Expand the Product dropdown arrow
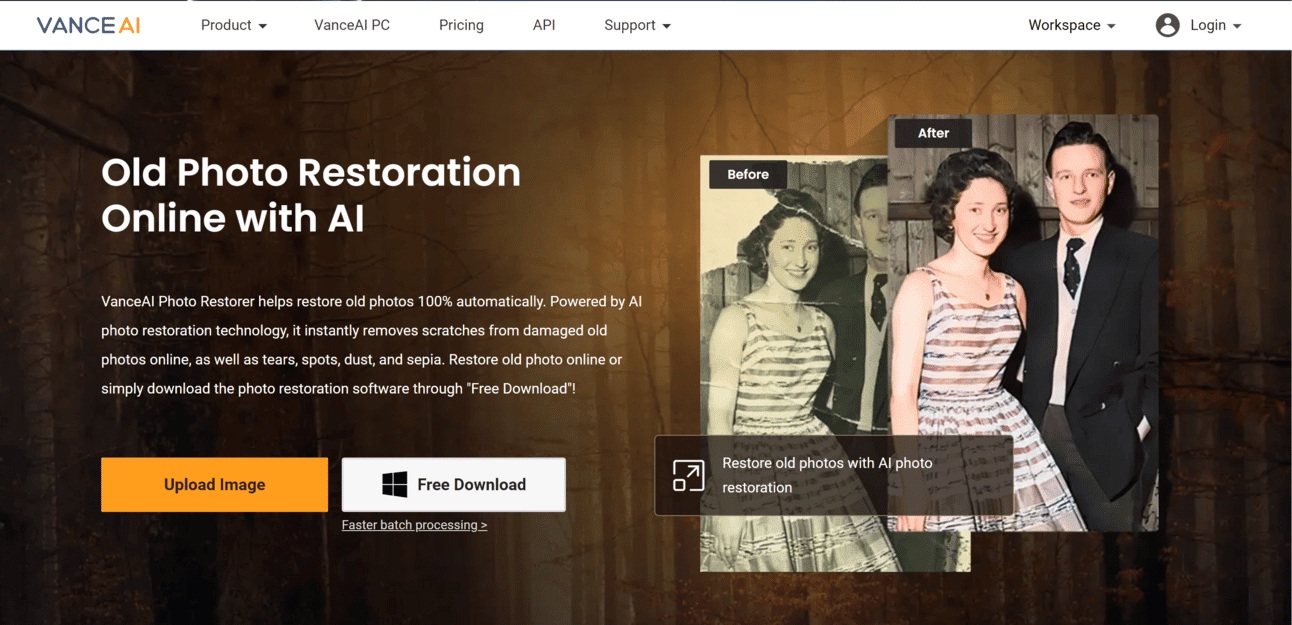Viewport: 1292px width, 625px height. [263, 26]
